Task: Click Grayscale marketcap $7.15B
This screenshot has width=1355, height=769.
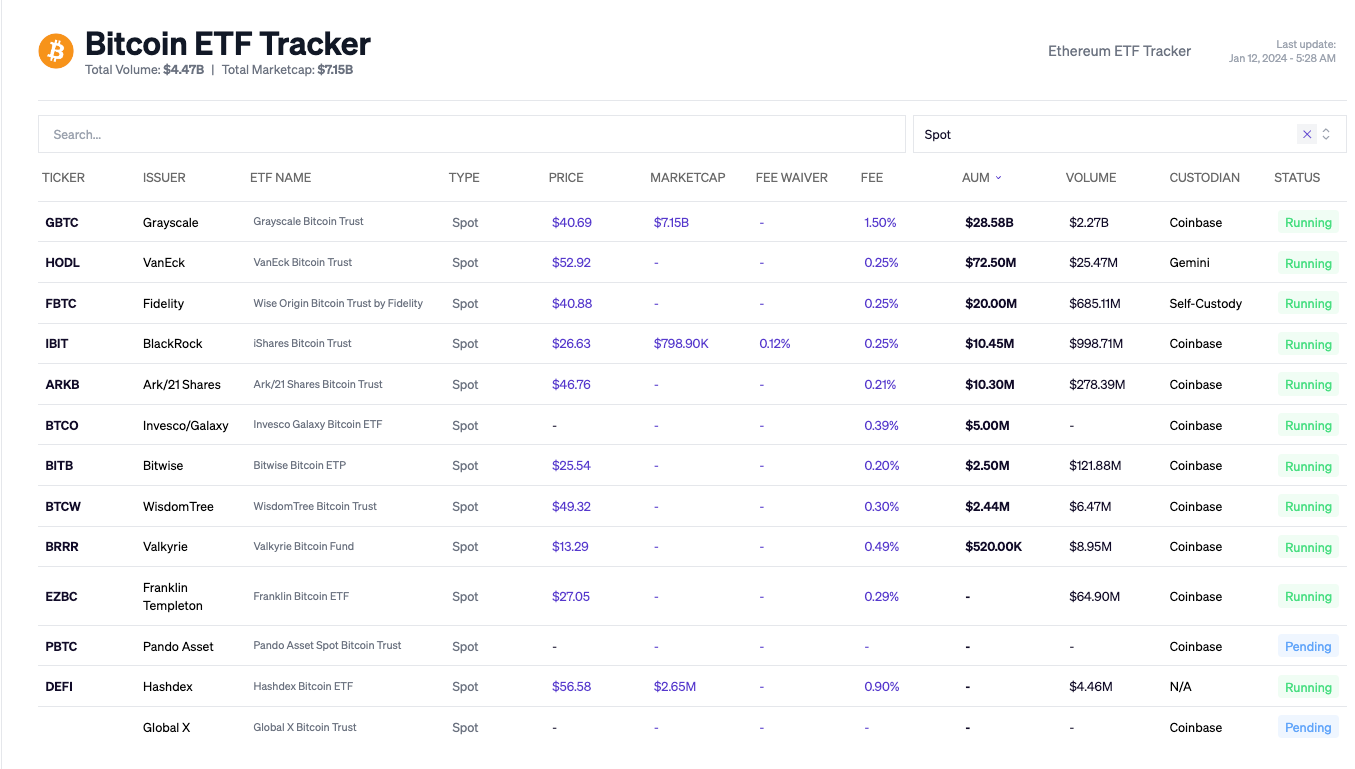Action: coord(671,223)
